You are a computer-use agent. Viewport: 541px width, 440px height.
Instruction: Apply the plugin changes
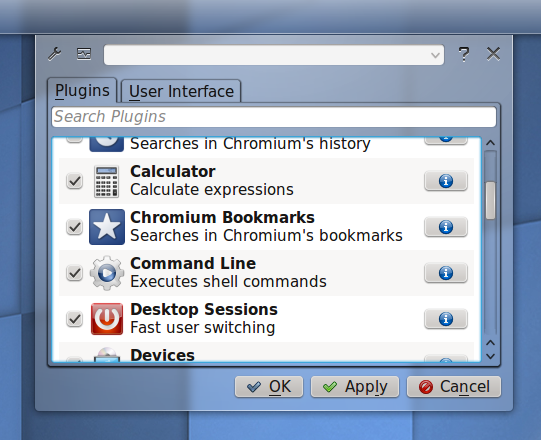[x=355, y=387]
